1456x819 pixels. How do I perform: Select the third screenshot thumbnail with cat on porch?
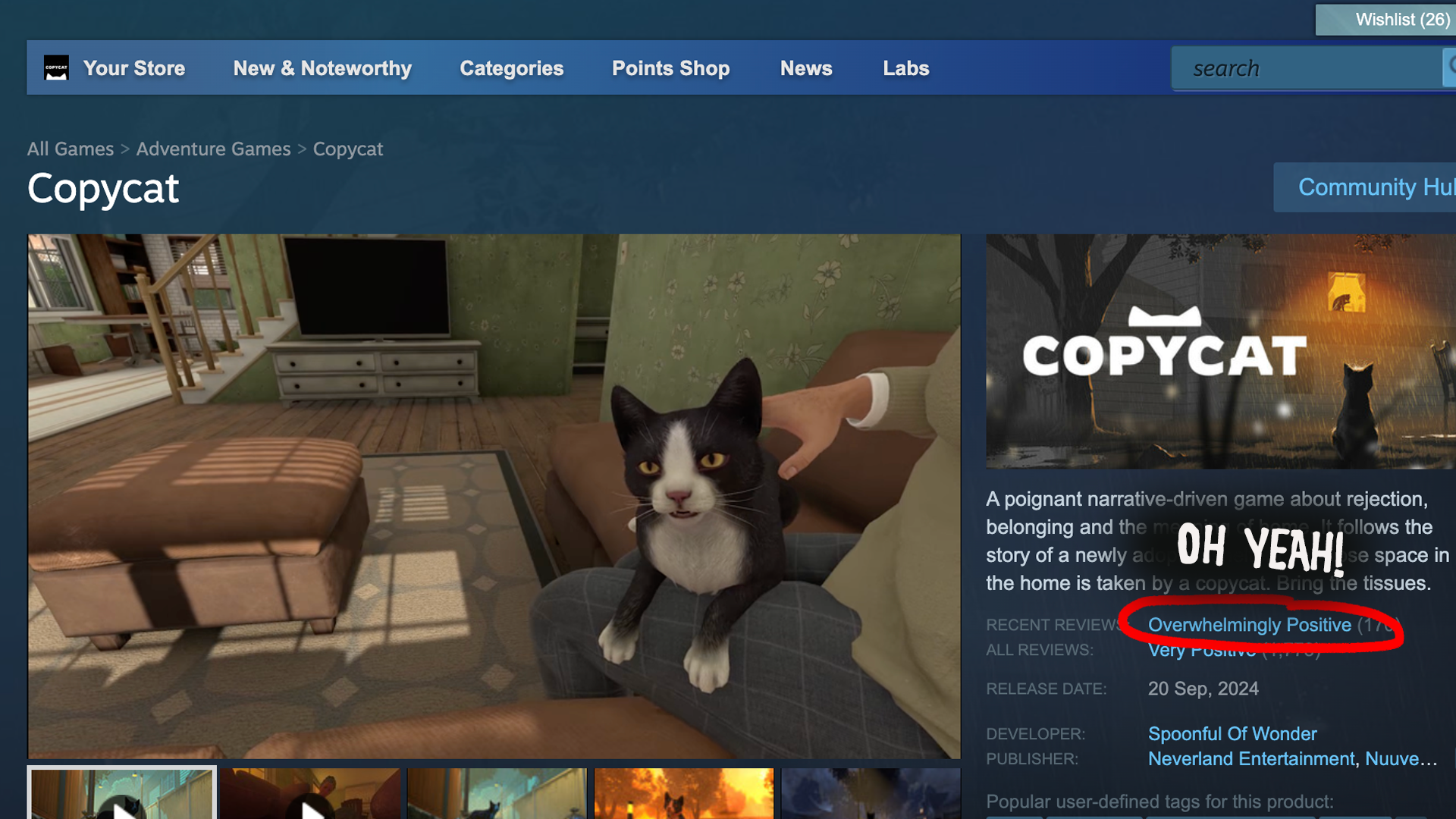[x=497, y=794]
